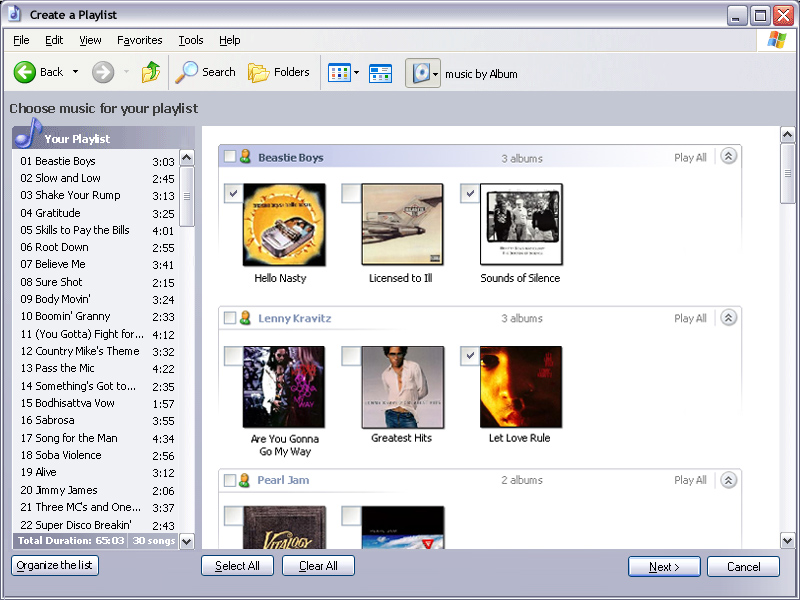Proceed with the Next button
This screenshot has height=600, width=800.
coord(664,566)
